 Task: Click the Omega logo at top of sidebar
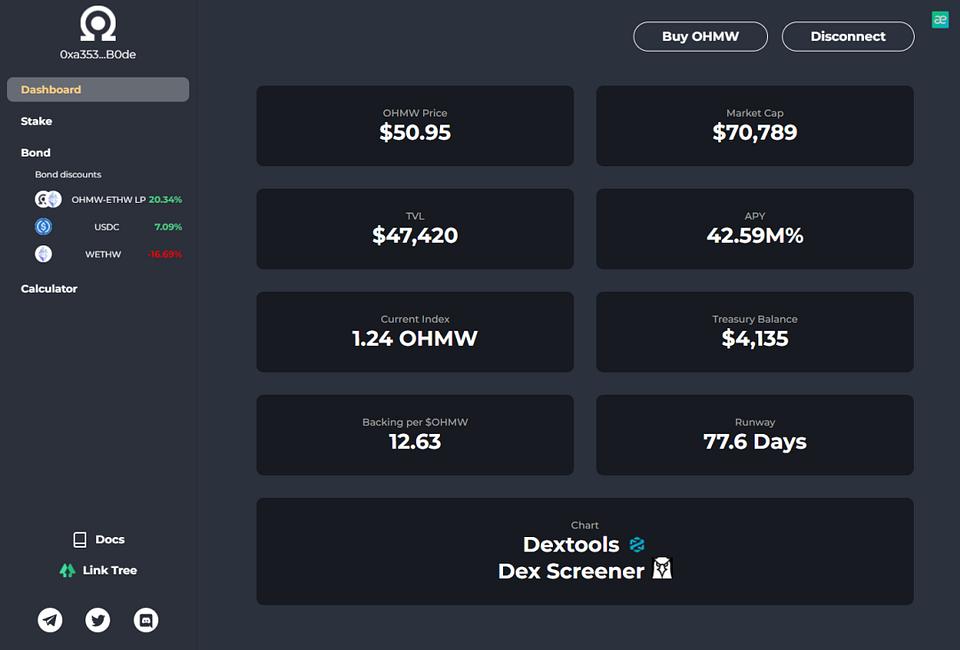coord(98,23)
